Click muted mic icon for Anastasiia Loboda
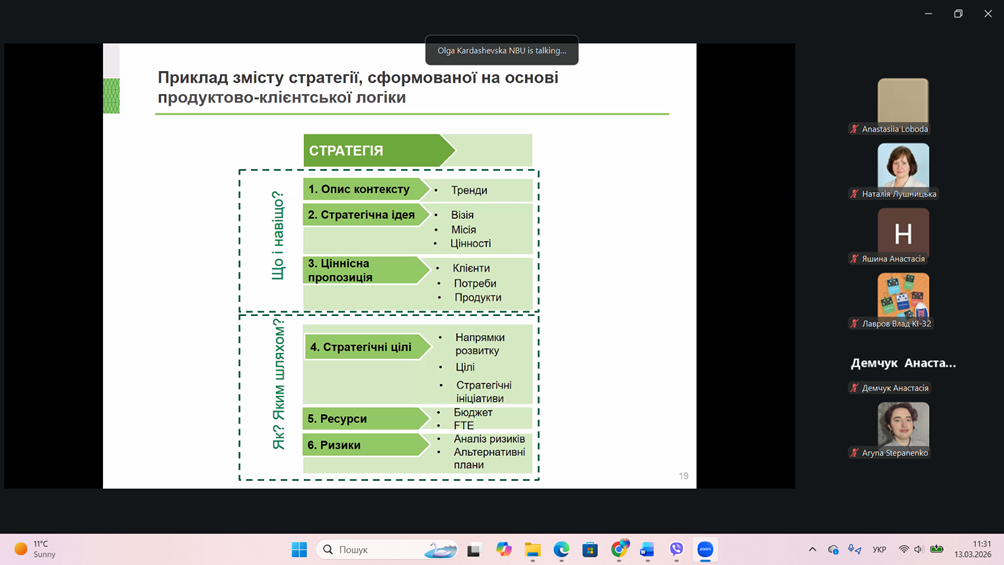This screenshot has width=1004, height=565. coord(854,129)
